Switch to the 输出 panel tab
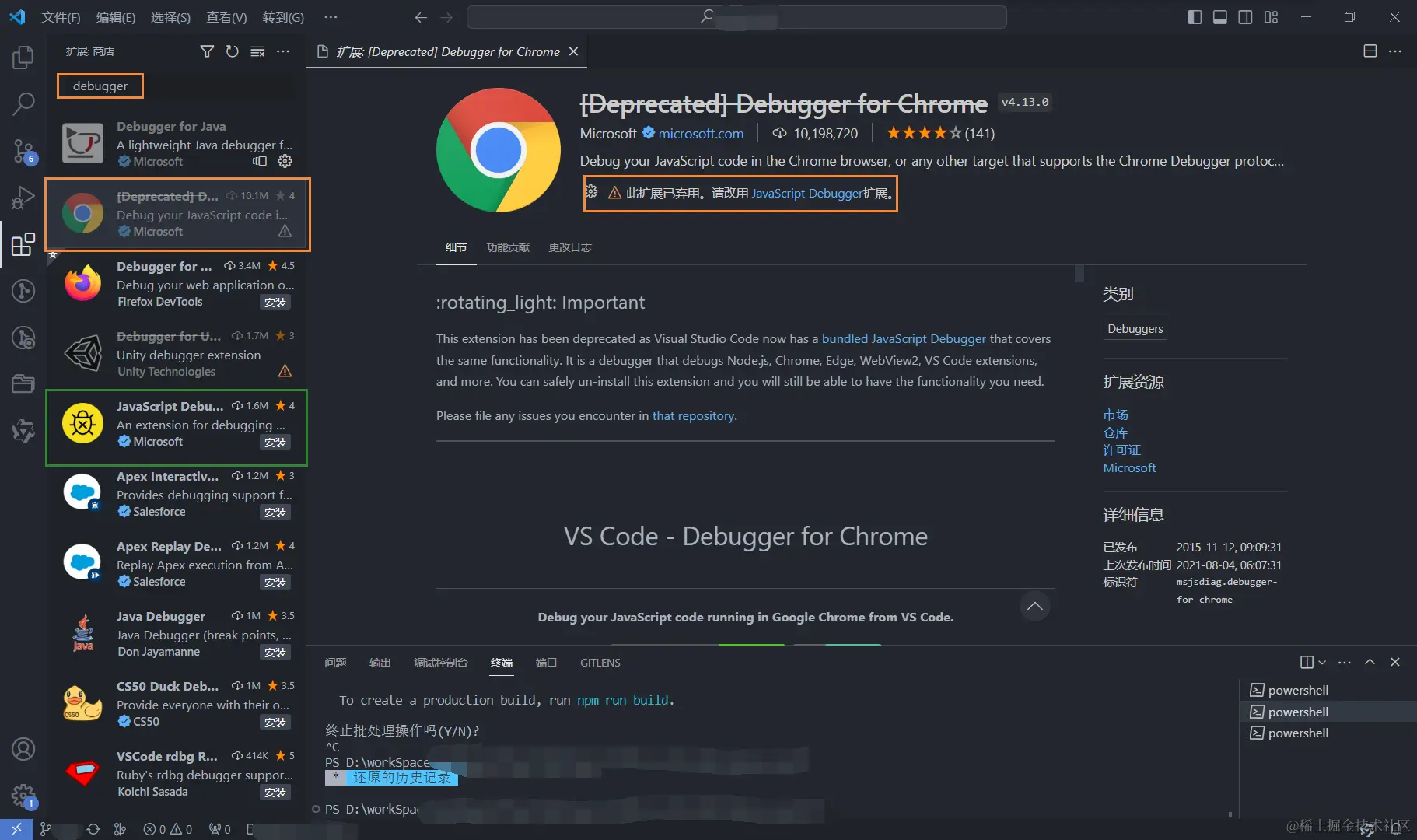Screen dimensions: 1417x840 point(380,663)
